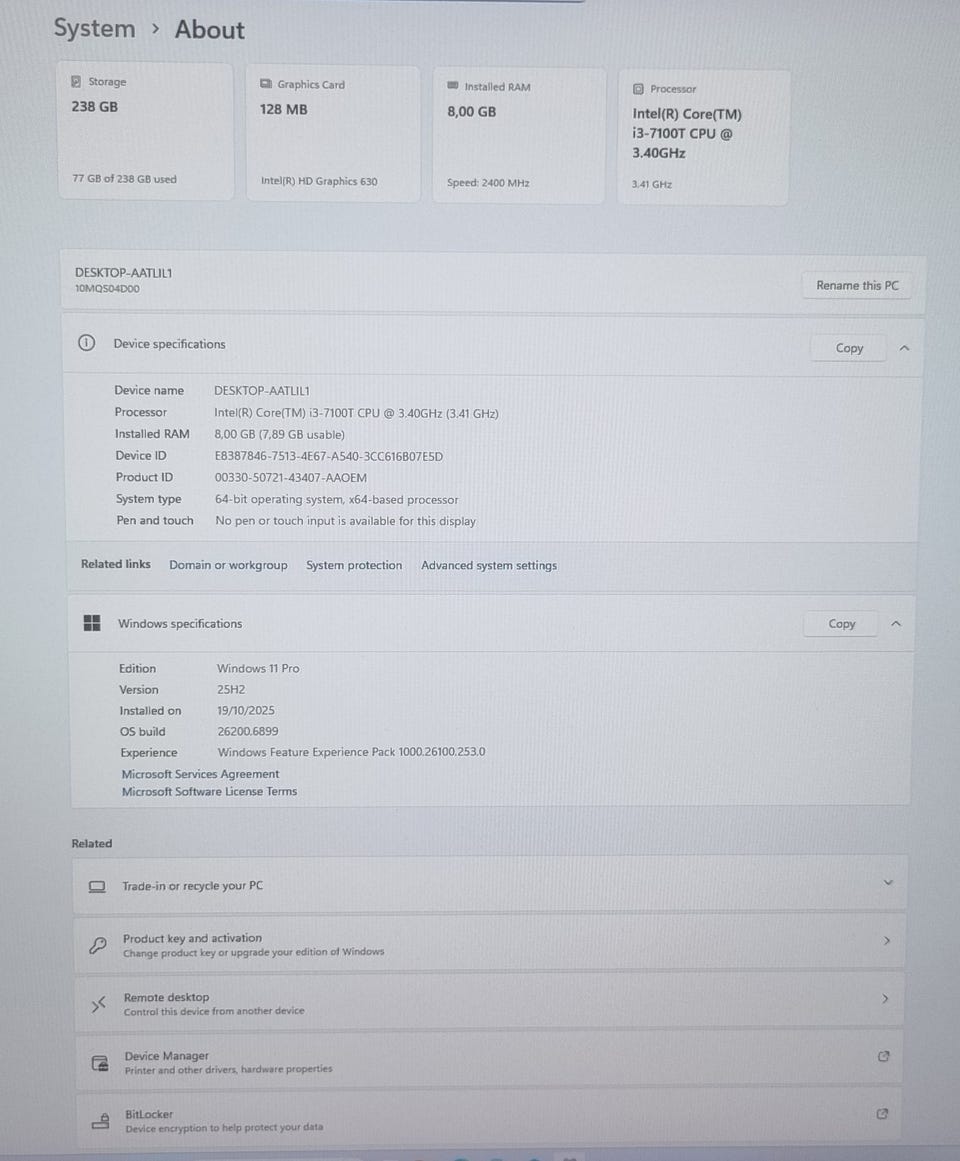960x1161 pixels.
Task: Copy the Windows specifications
Action: click(842, 623)
